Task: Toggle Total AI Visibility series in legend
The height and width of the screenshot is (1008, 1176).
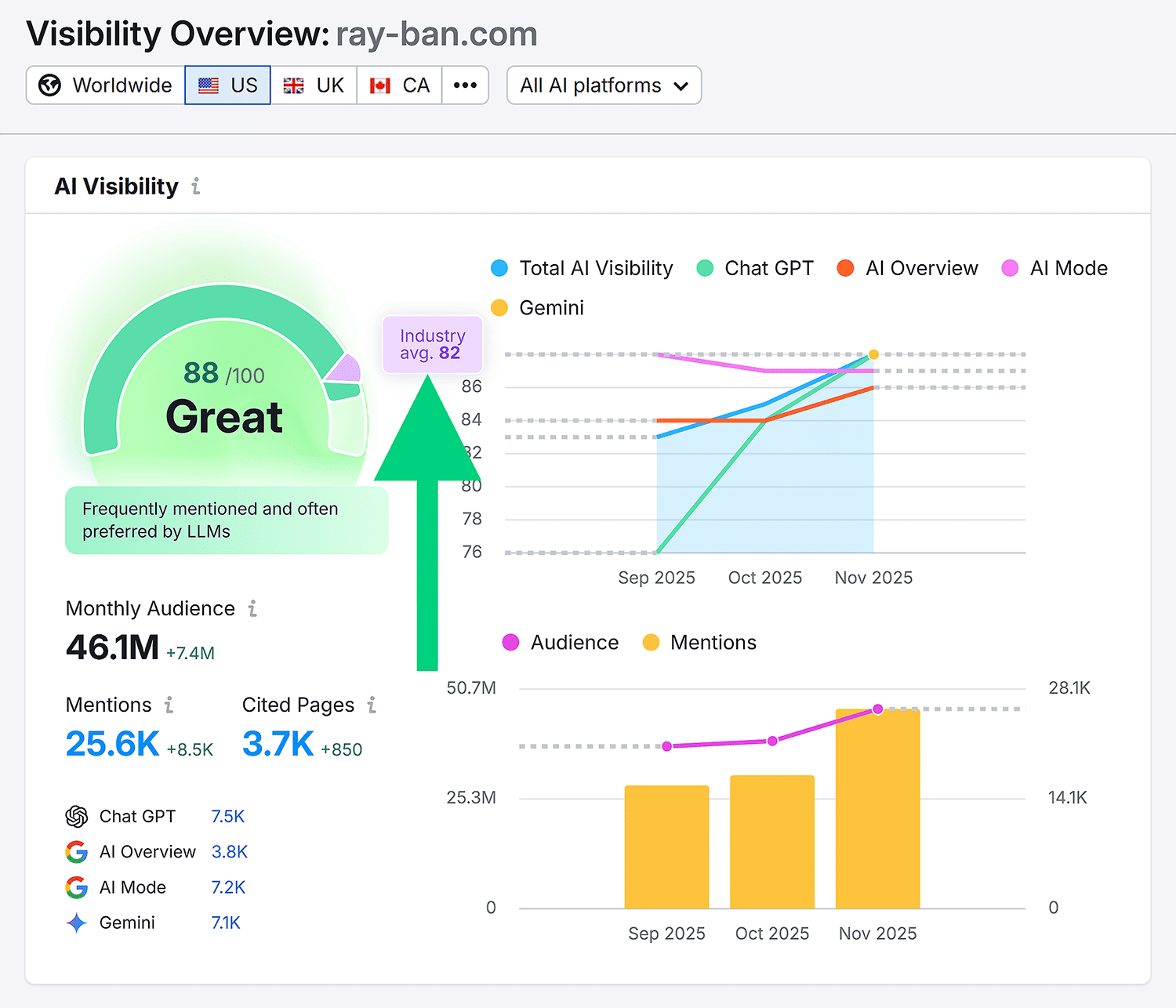Action: [582, 268]
